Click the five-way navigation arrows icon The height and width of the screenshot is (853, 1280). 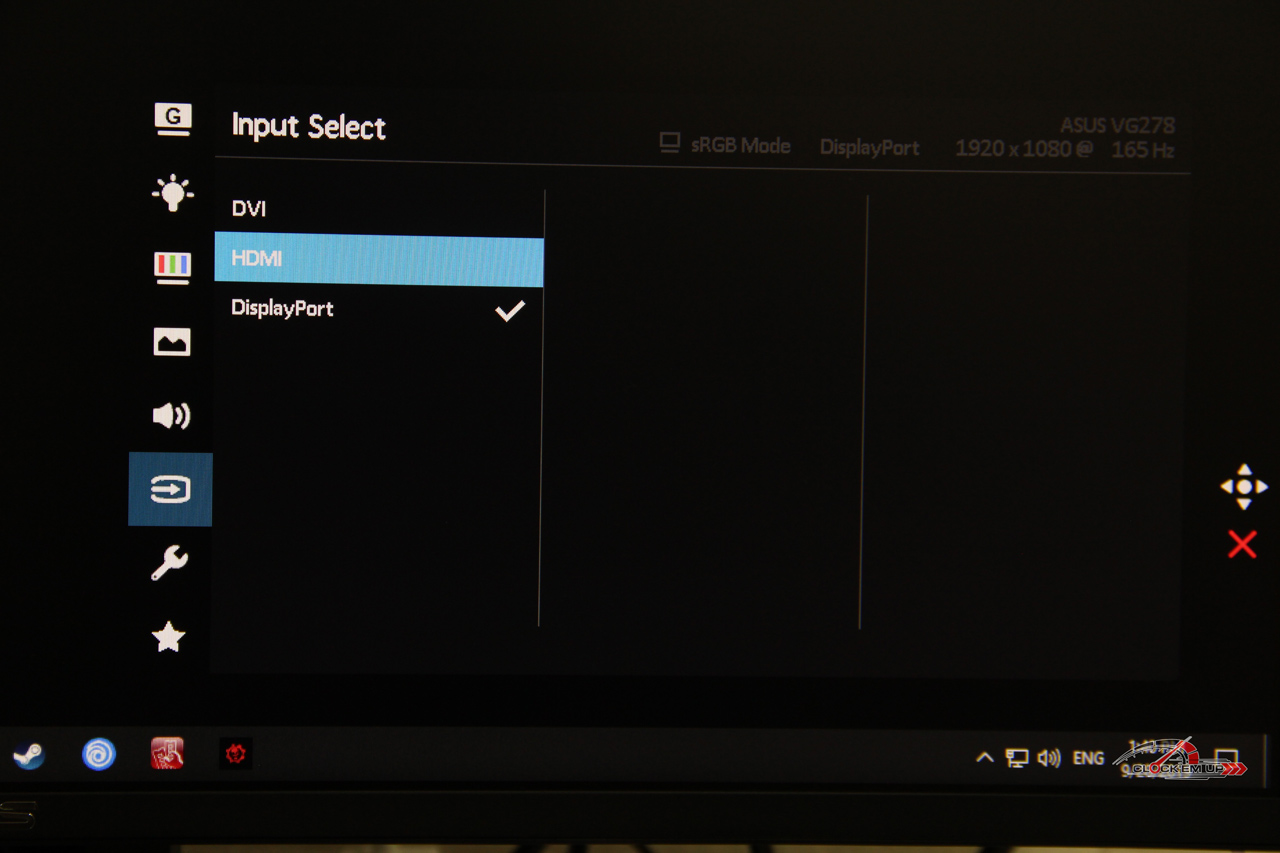[x=1243, y=487]
